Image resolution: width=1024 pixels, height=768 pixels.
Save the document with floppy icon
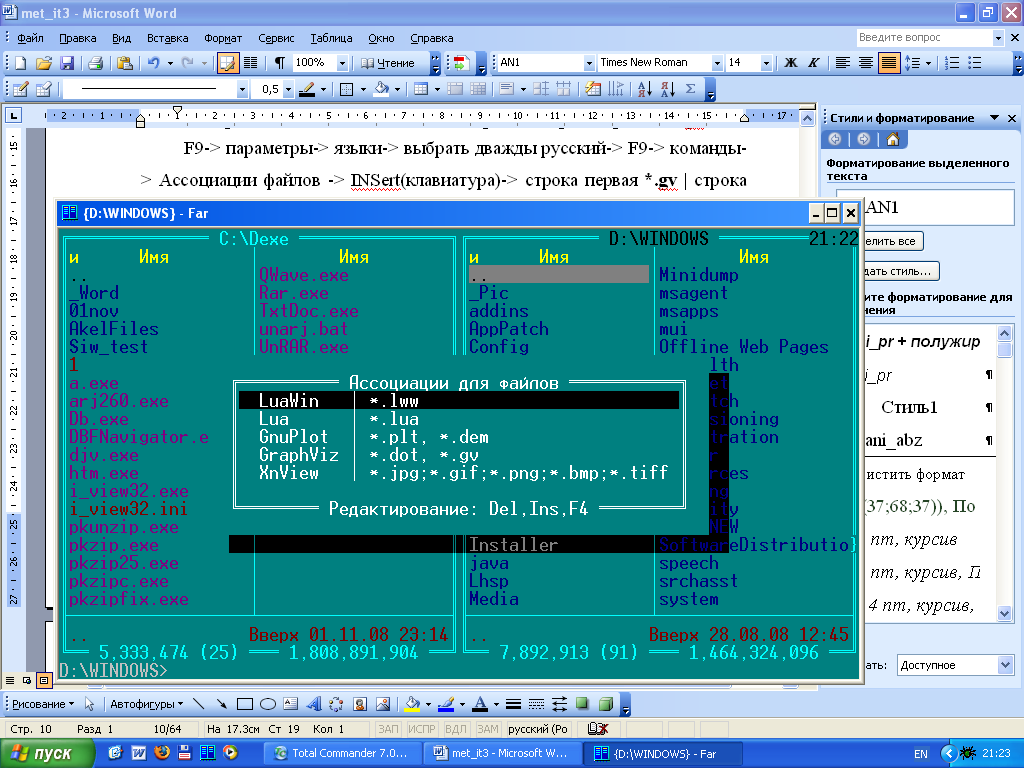pyautogui.click(x=67, y=63)
